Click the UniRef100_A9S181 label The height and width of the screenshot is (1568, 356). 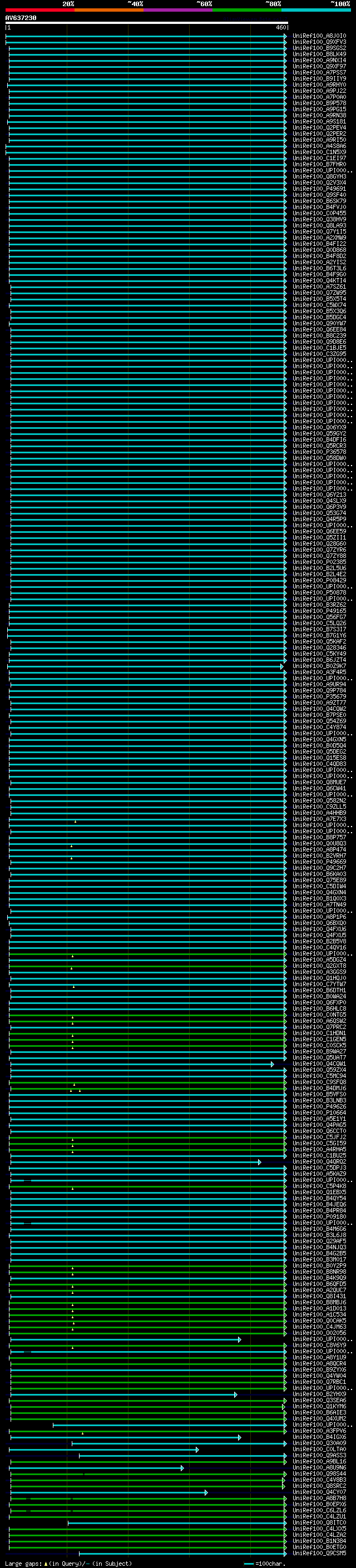click(319, 121)
